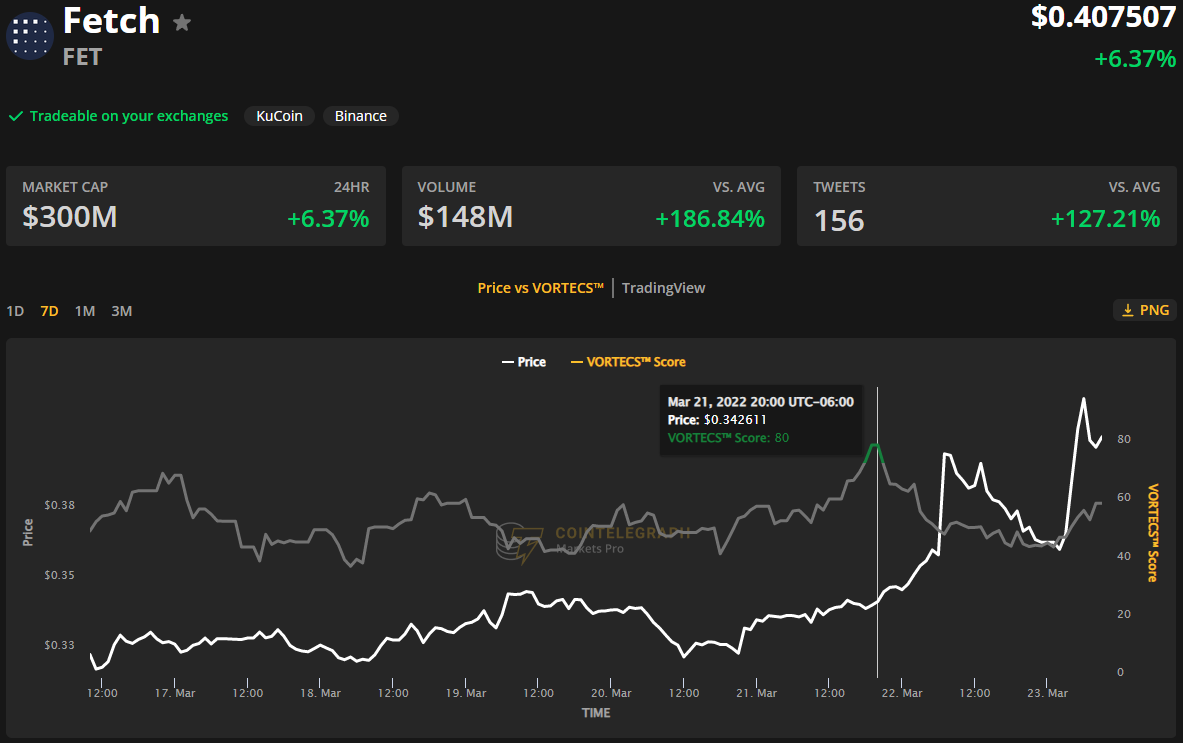Open the Binance exchange tag
The image size is (1183, 743).
click(360, 116)
